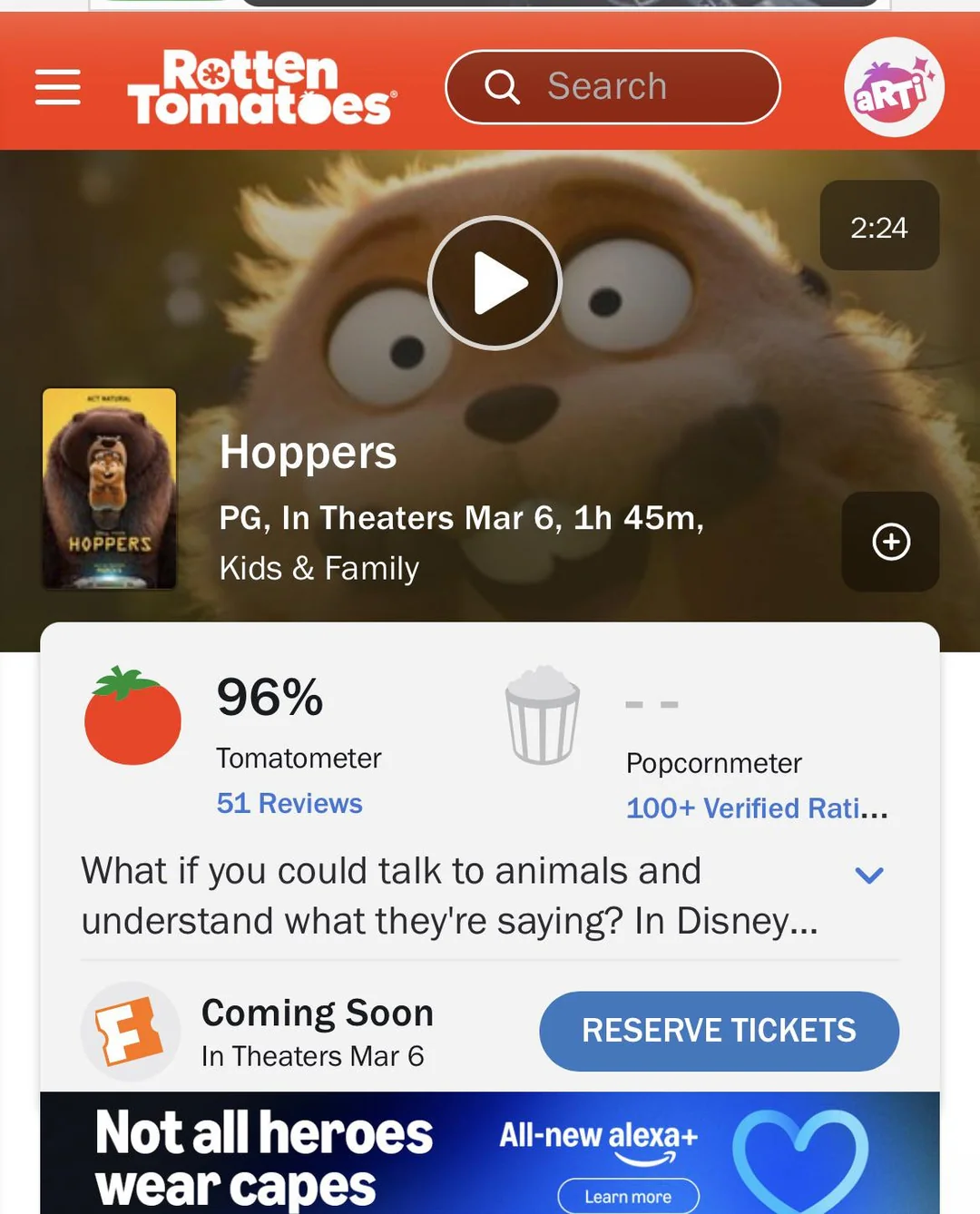The width and height of the screenshot is (980, 1214).
Task: Open the aRTi assistant avatar
Action: pos(894,87)
